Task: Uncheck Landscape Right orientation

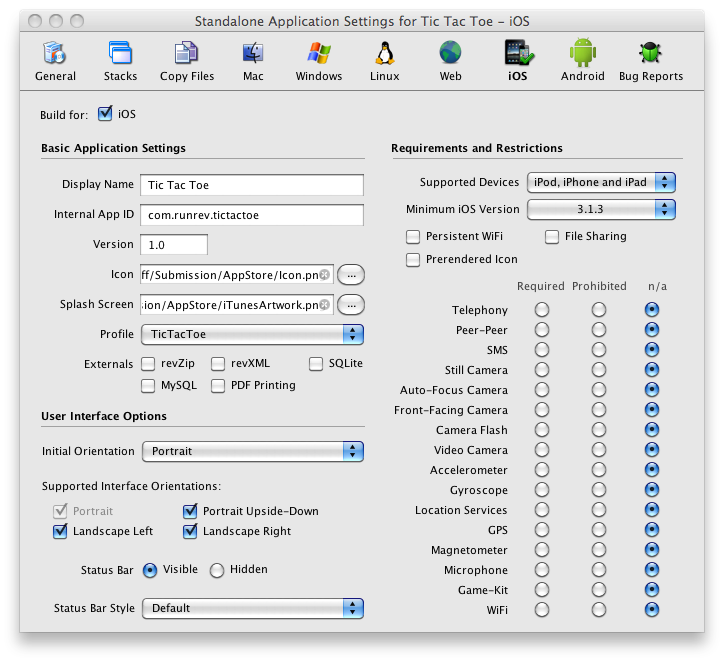Action: 190,531
